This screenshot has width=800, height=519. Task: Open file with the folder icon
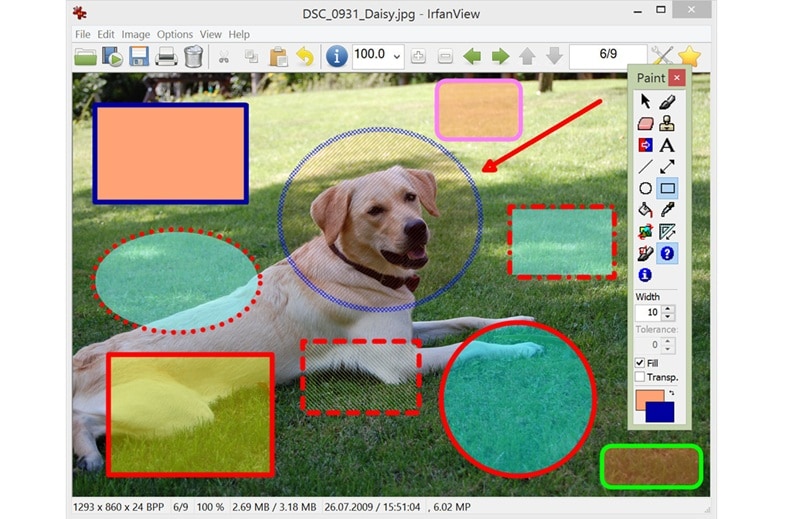pos(86,56)
